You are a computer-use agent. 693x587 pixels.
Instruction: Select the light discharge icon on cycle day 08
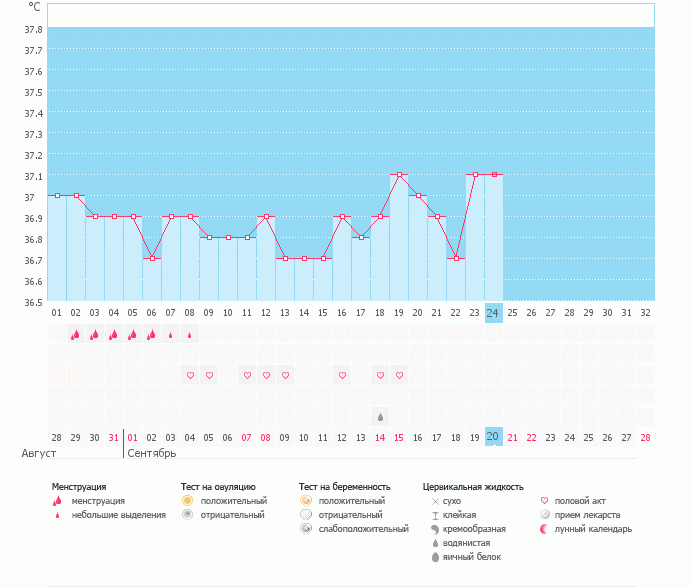[x=190, y=335]
